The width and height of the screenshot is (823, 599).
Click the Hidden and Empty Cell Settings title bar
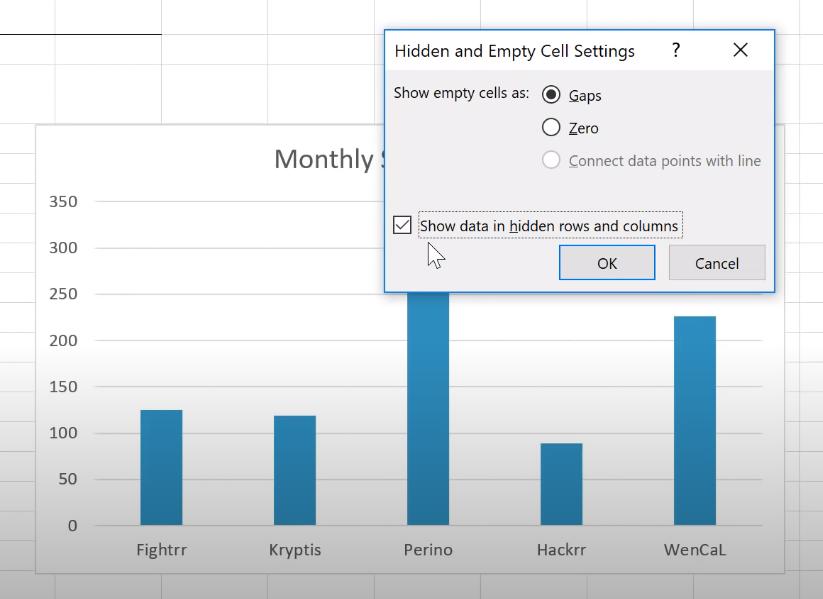pos(515,51)
